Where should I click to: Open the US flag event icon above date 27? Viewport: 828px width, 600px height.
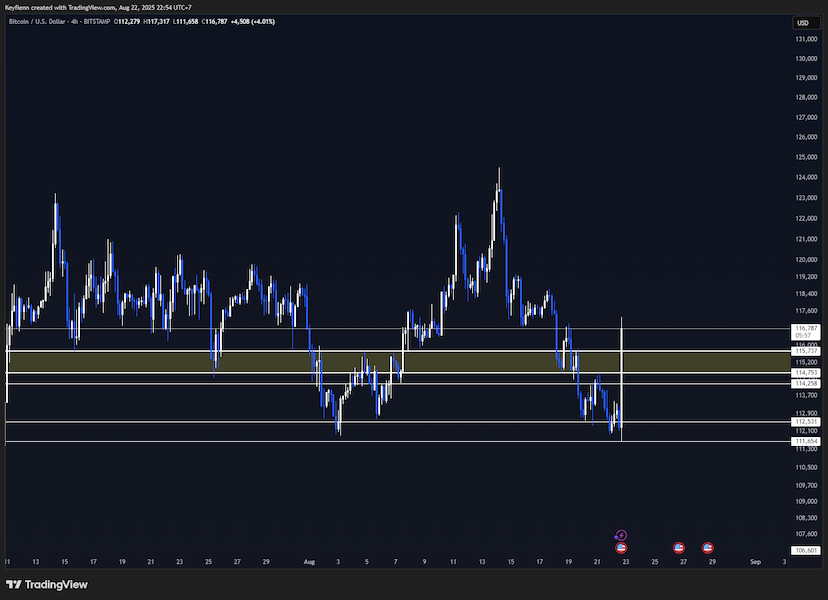pos(679,548)
